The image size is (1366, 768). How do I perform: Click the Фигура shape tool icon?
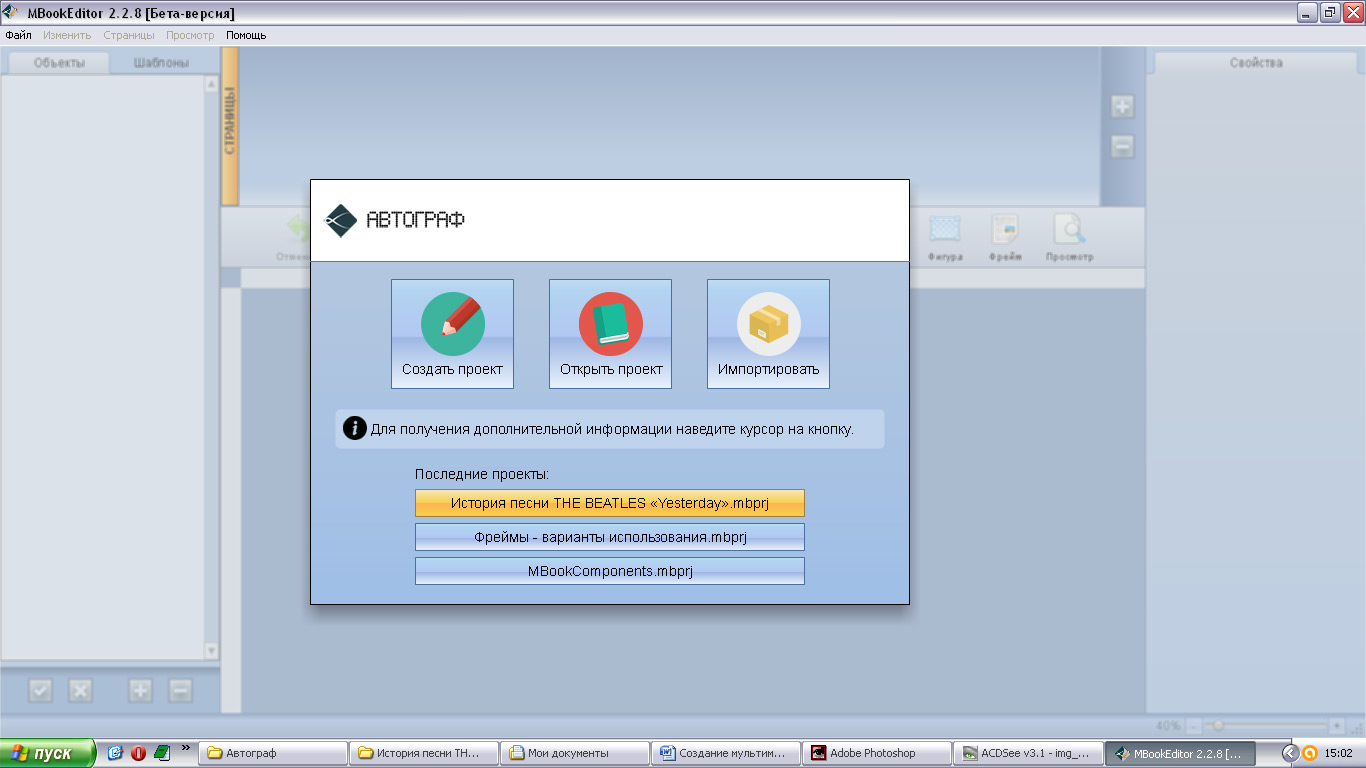(945, 229)
